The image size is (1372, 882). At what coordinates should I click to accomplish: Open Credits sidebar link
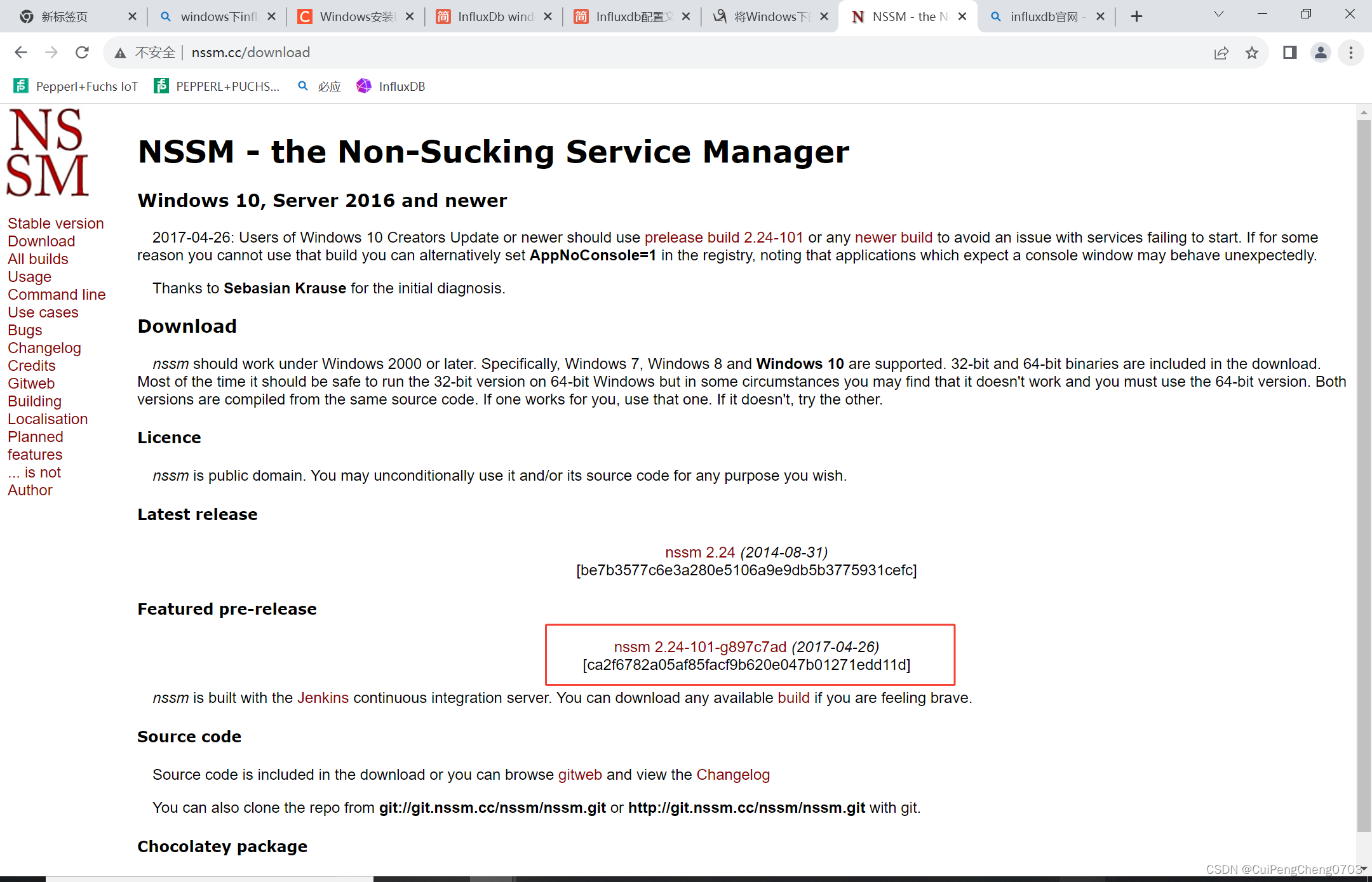[32, 366]
